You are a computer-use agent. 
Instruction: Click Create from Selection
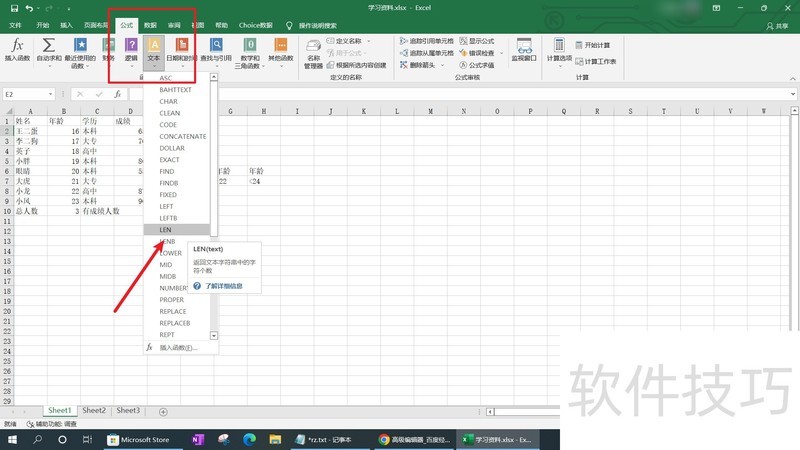[x=356, y=65]
